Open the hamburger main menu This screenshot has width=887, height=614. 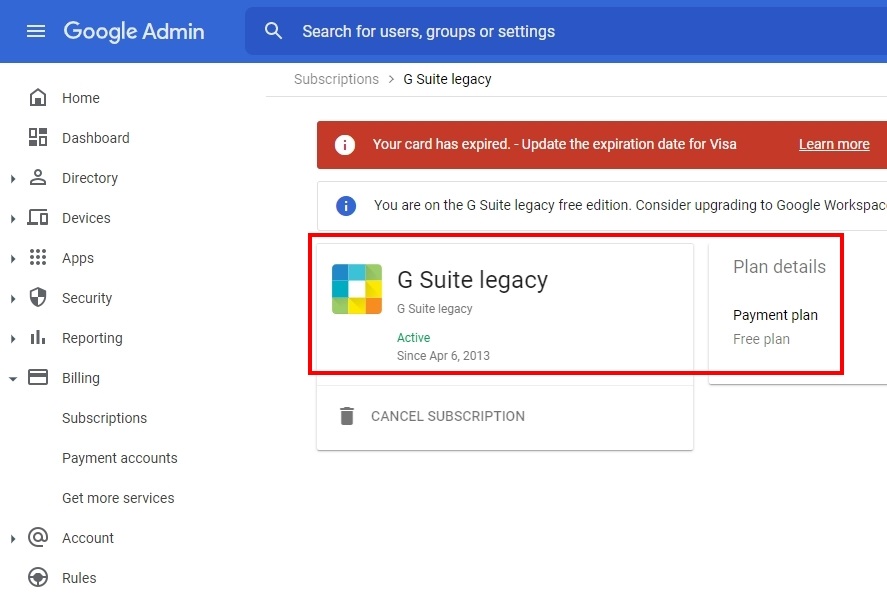click(36, 31)
